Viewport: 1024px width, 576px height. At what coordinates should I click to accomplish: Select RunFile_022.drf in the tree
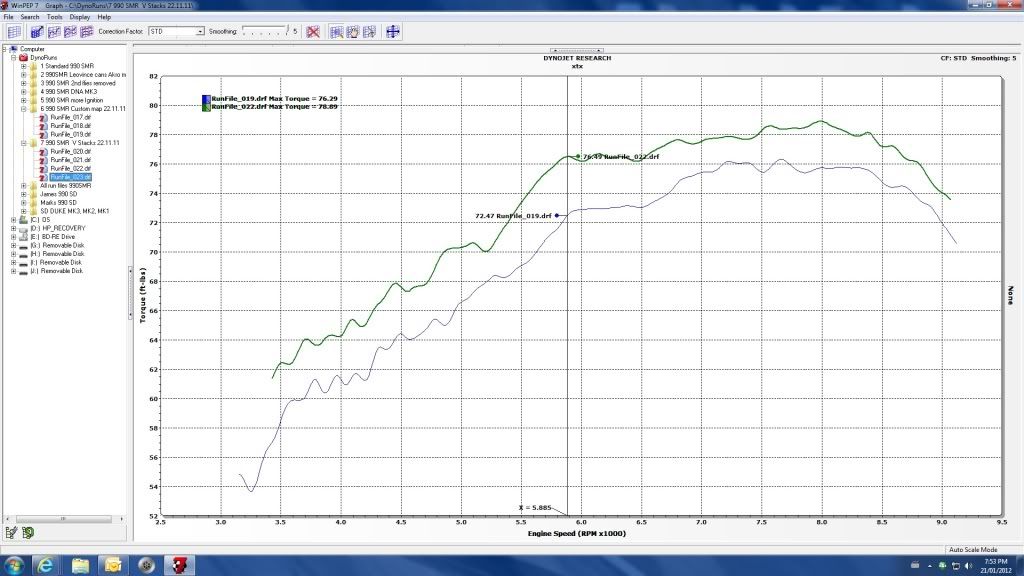click(x=70, y=168)
